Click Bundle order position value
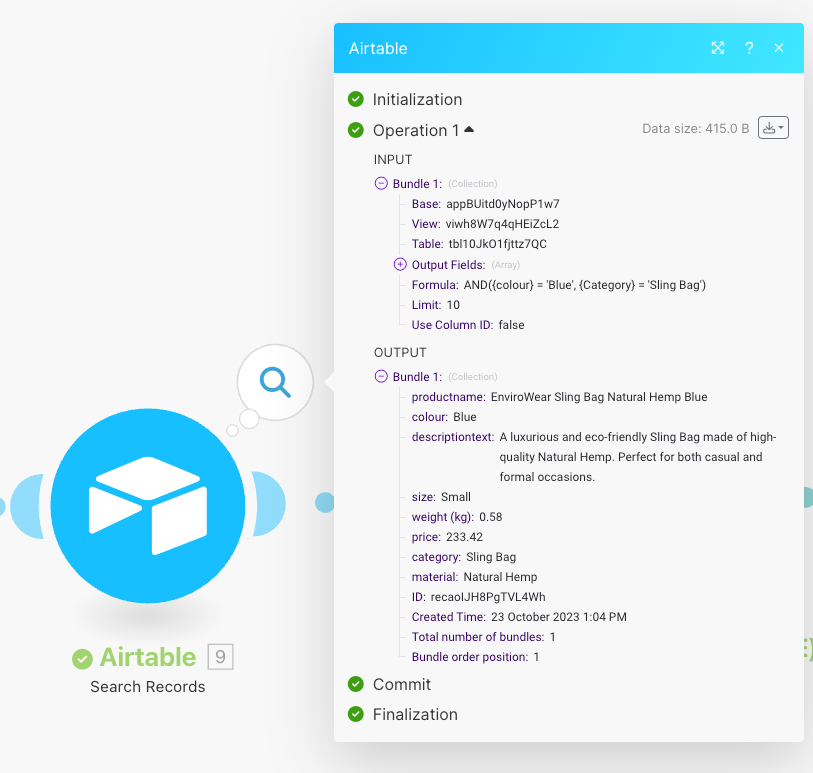 pyautogui.click(x=536, y=657)
